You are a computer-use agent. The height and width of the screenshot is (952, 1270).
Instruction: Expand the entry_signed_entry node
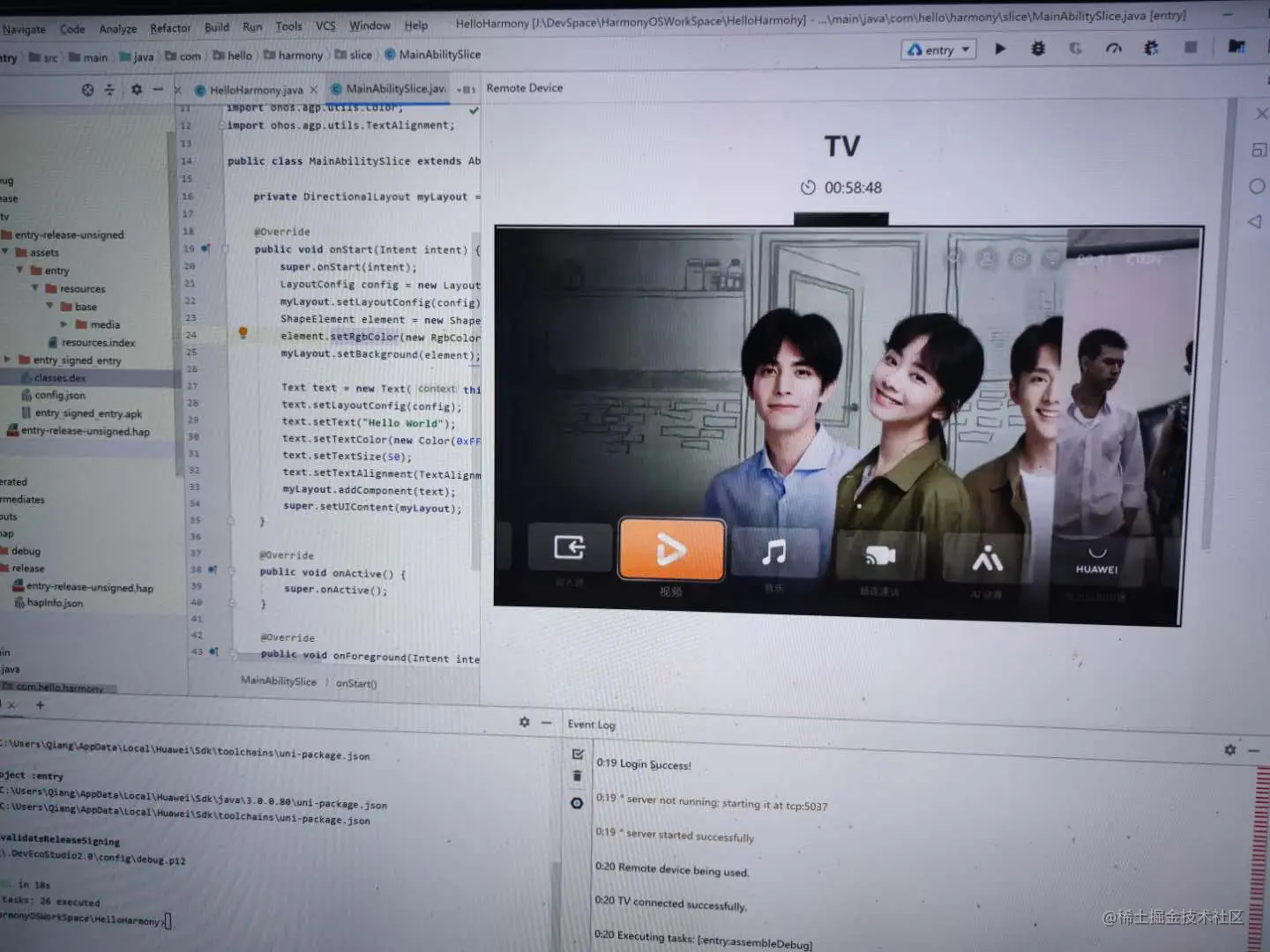(7, 360)
